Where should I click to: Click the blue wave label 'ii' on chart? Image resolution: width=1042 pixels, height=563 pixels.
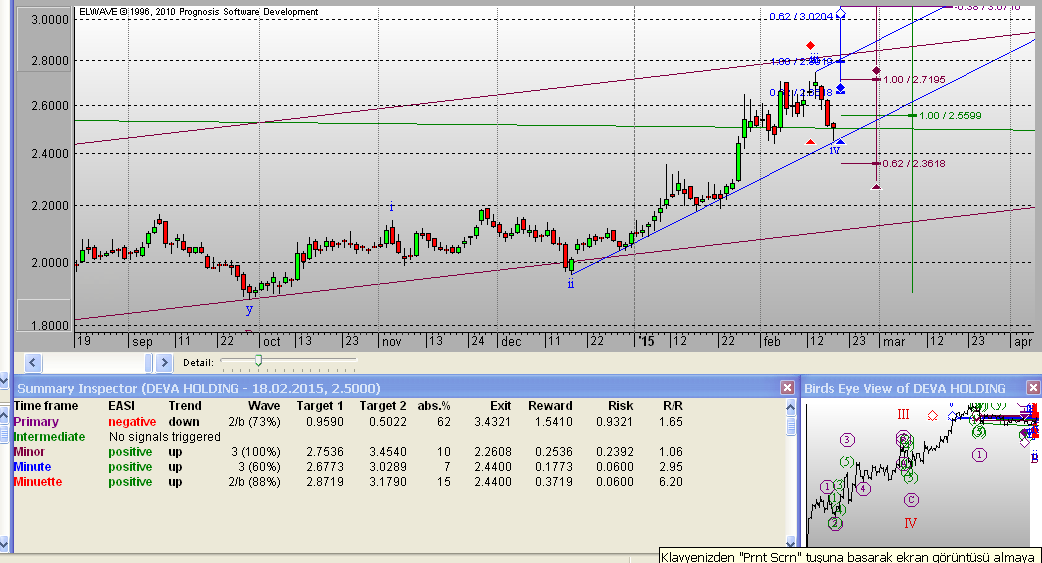[x=570, y=284]
